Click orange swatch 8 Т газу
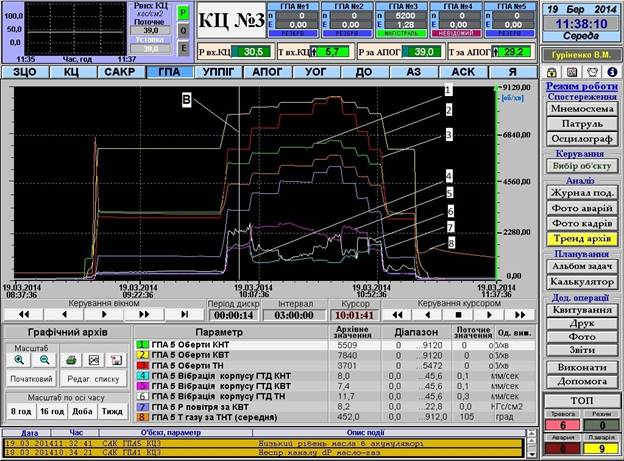 pyautogui.click(x=142, y=417)
